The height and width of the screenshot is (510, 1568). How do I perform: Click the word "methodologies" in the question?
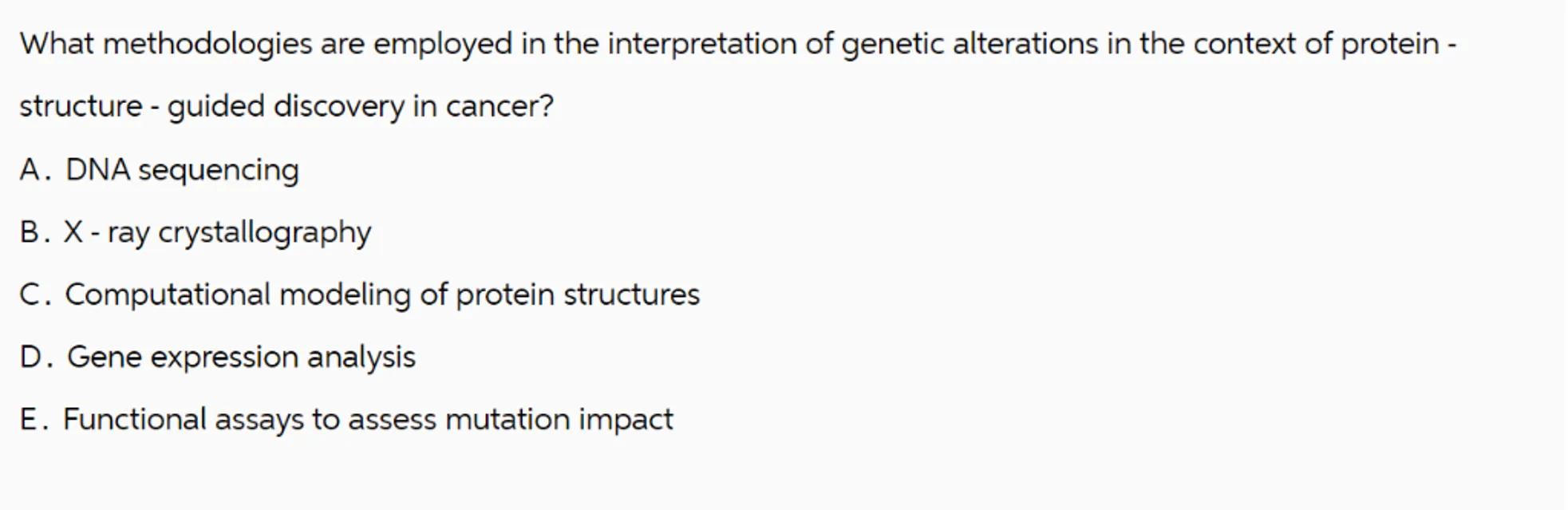coord(207,43)
